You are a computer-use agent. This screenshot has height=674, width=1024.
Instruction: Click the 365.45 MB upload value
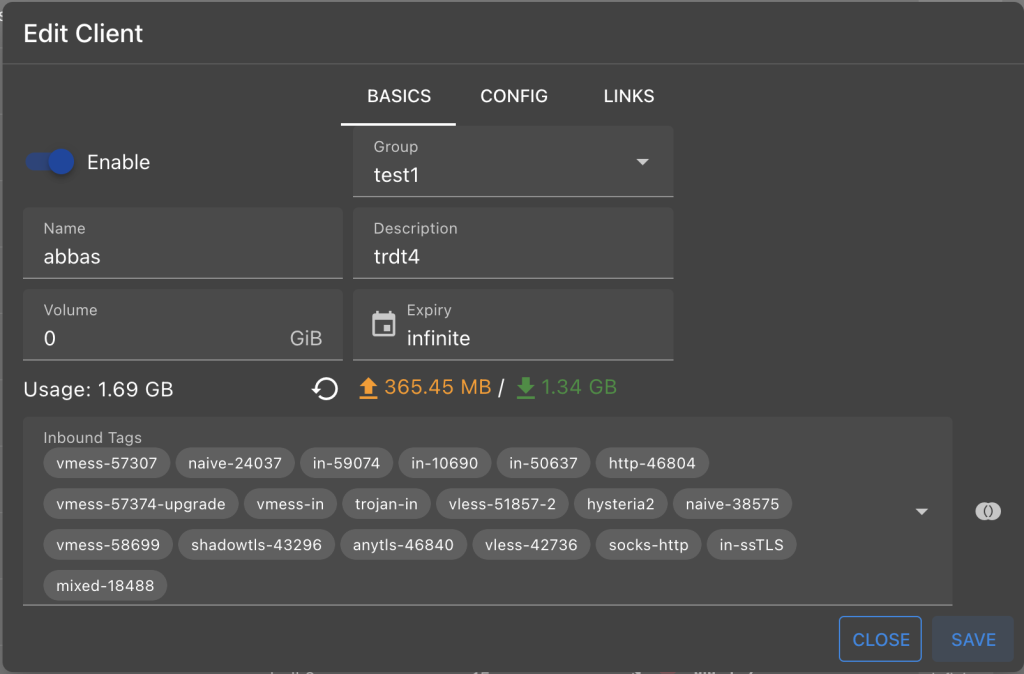coord(438,387)
